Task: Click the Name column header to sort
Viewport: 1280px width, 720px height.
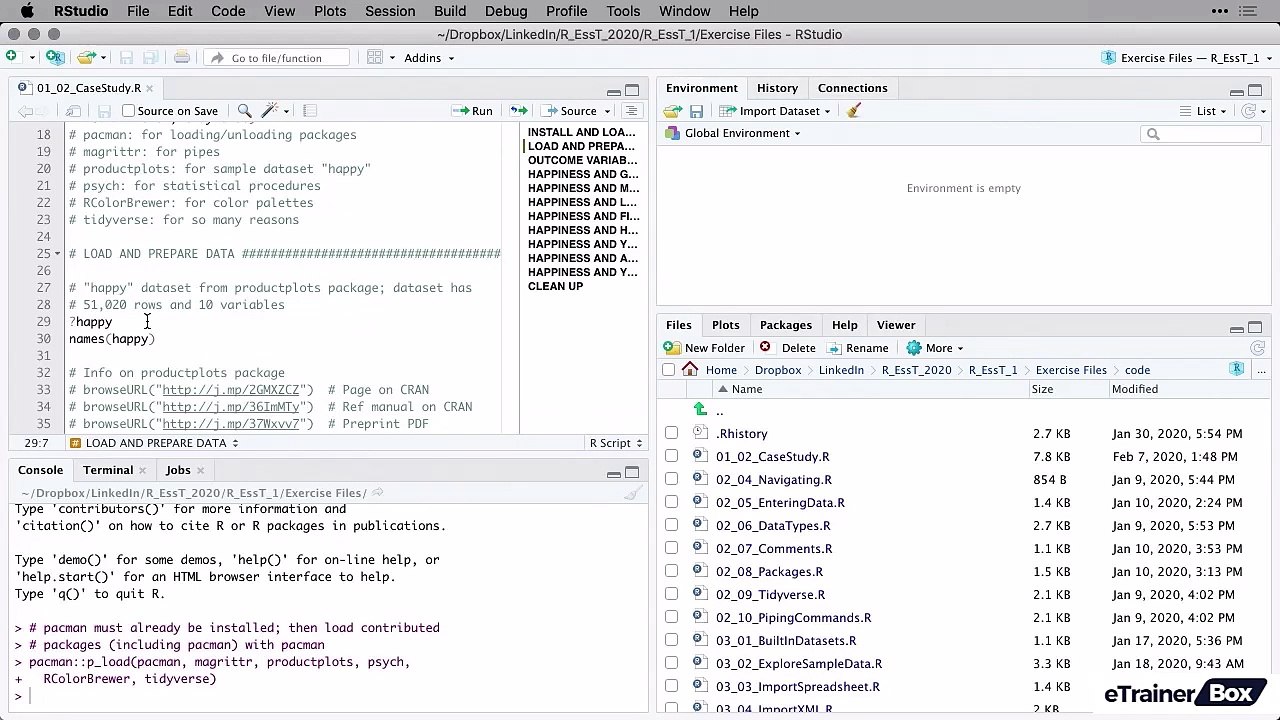Action: 746,389
